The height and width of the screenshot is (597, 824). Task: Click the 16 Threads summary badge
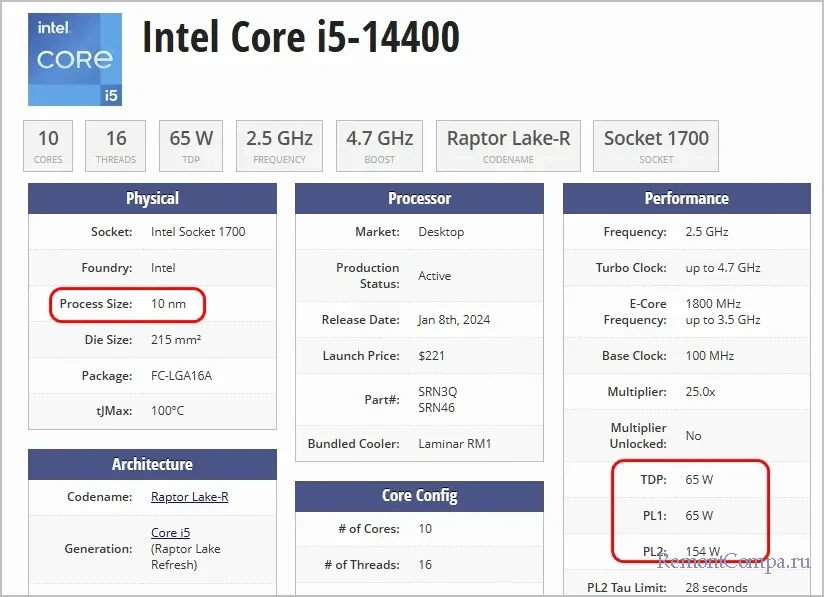[x=116, y=145]
